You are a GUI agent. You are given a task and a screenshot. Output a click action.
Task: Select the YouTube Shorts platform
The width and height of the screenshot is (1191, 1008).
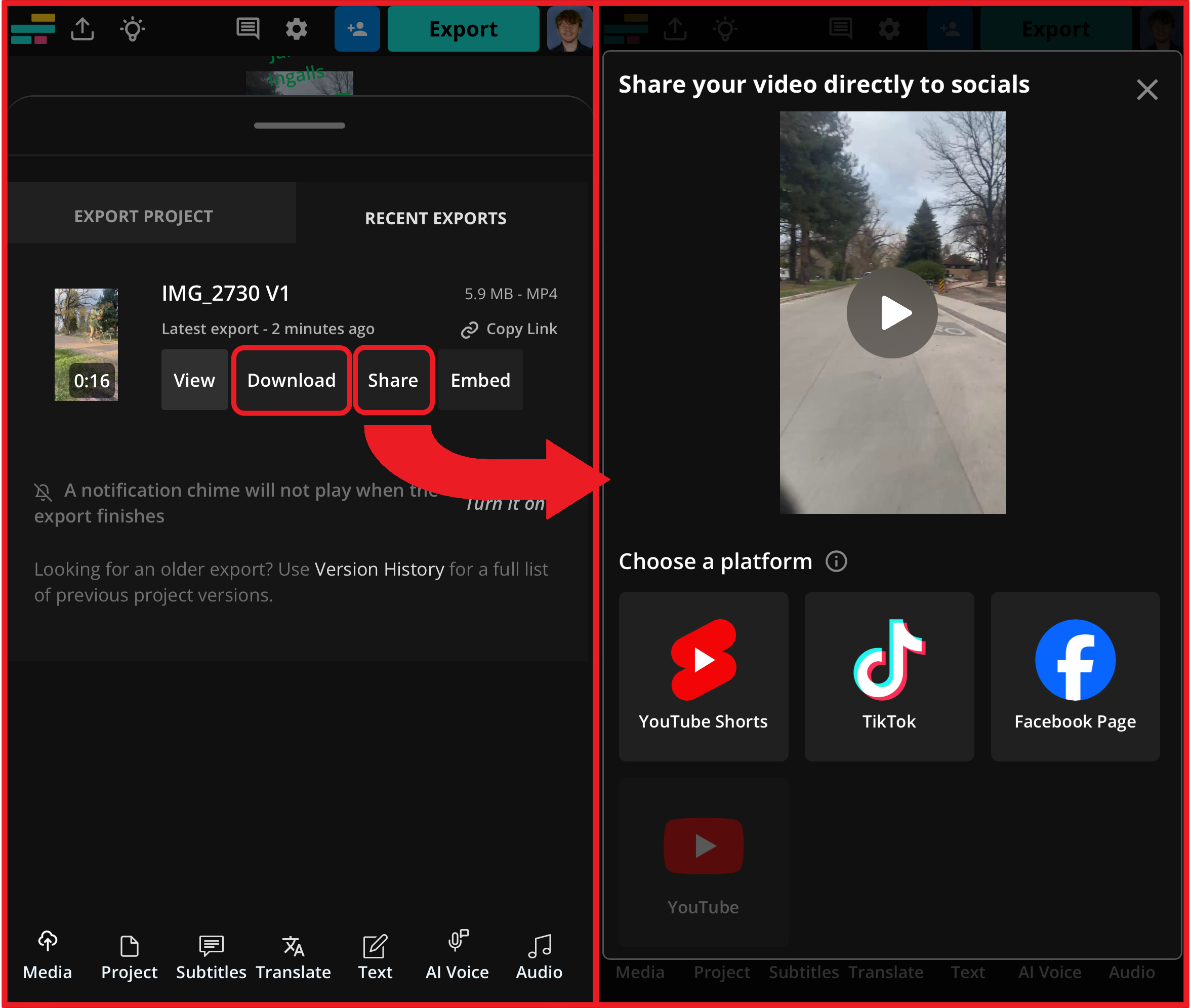pos(703,676)
